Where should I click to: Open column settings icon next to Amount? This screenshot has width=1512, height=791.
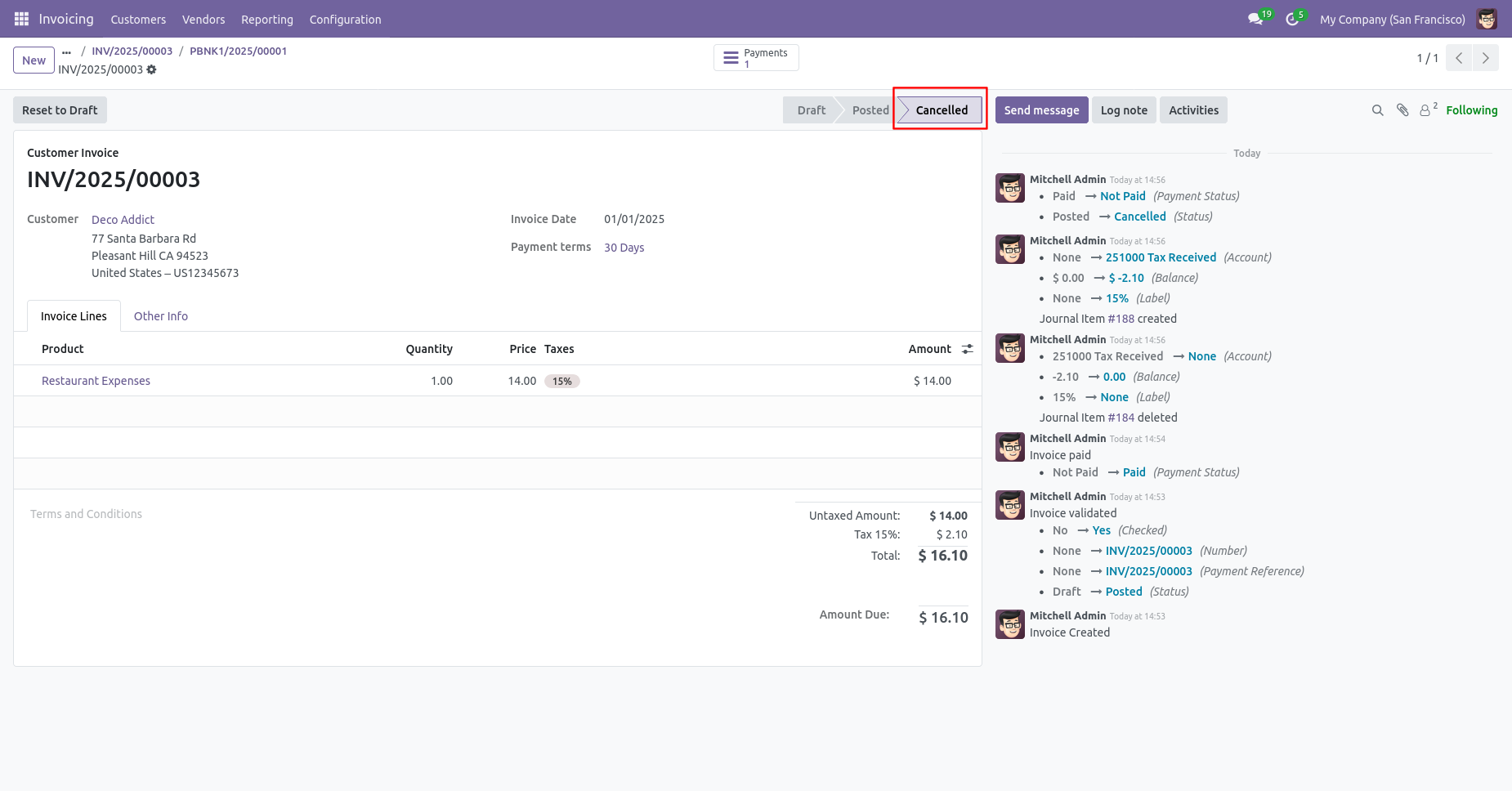pos(968,349)
